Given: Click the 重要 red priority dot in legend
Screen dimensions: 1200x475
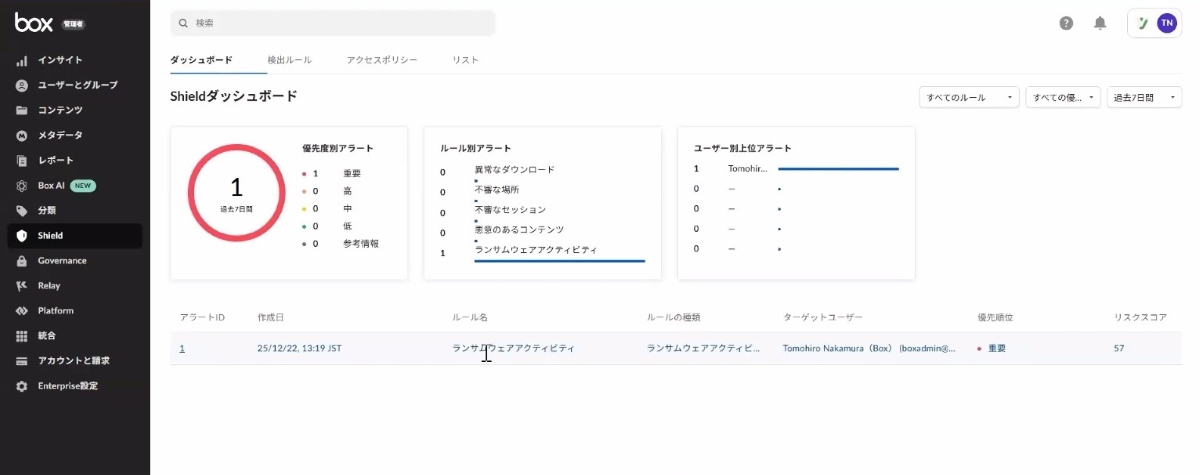Looking at the screenshot, I should pyautogui.click(x=303, y=174).
